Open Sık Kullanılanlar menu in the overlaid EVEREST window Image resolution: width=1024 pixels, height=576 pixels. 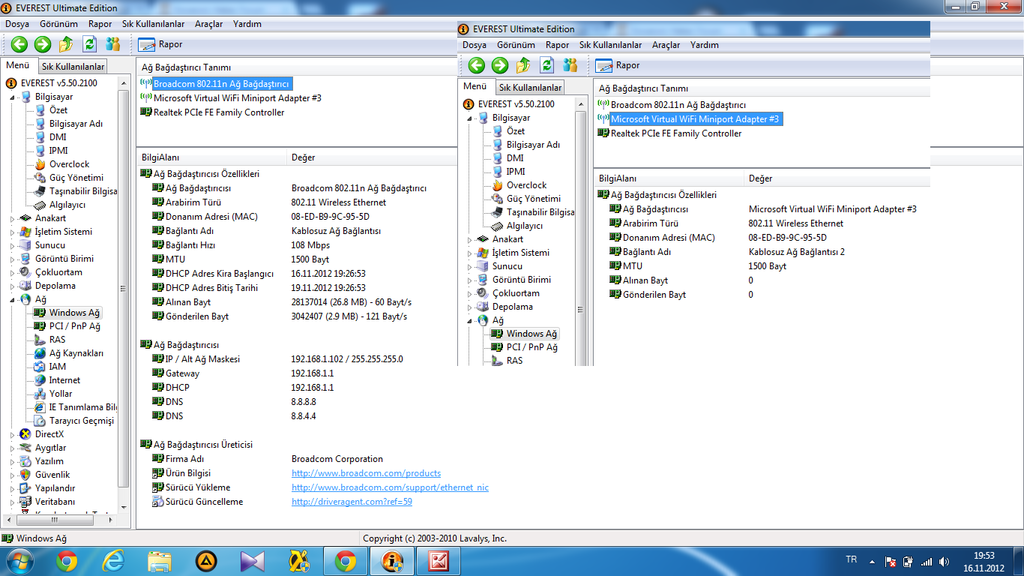click(x=611, y=45)
